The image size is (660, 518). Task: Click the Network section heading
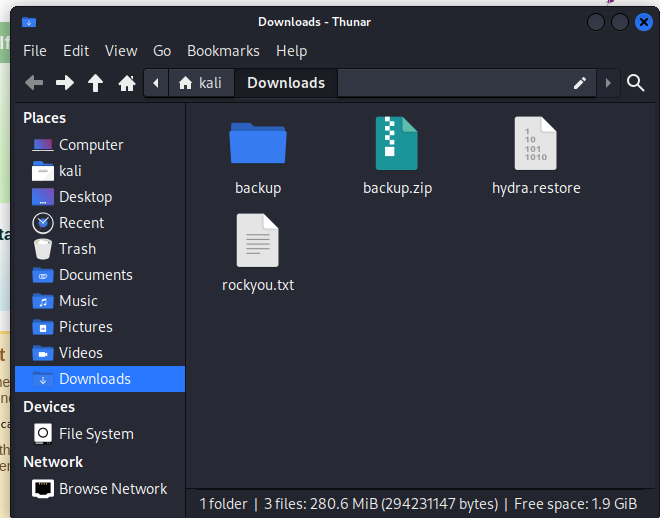click(x=53, y=462)
